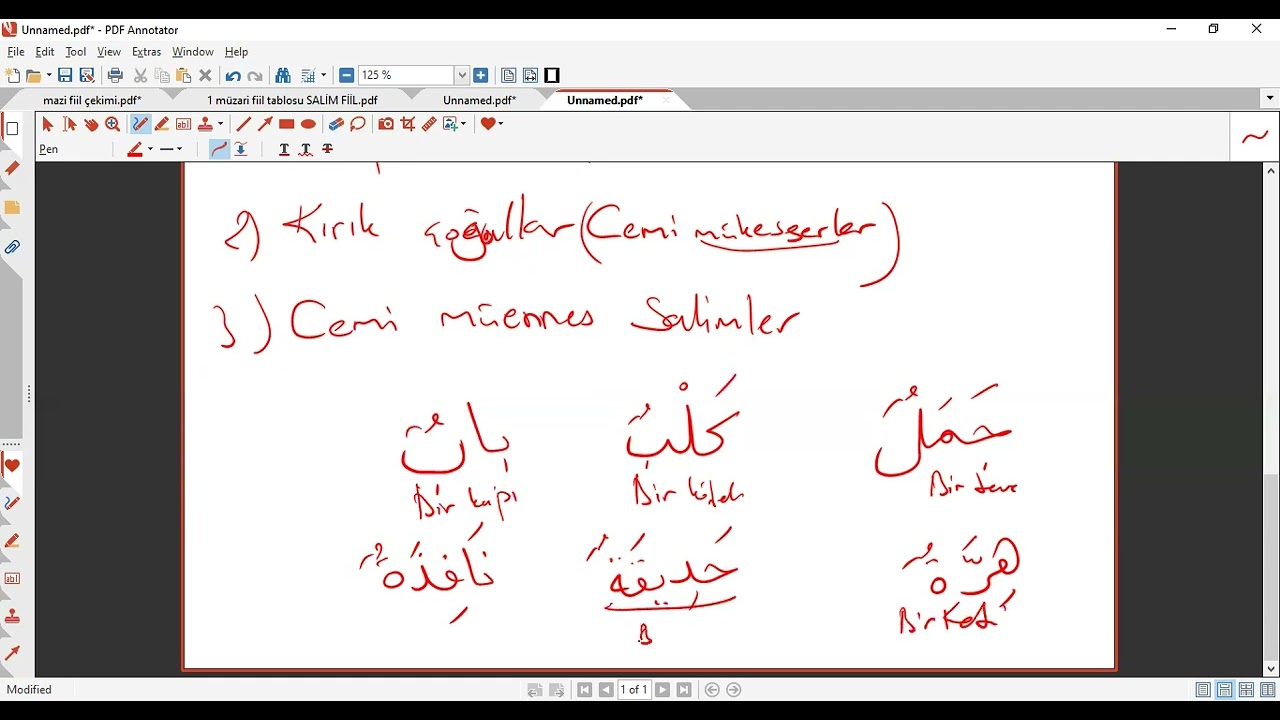
Task: Select the Favorites heart in left toolbox
Action: pos(12,465)
